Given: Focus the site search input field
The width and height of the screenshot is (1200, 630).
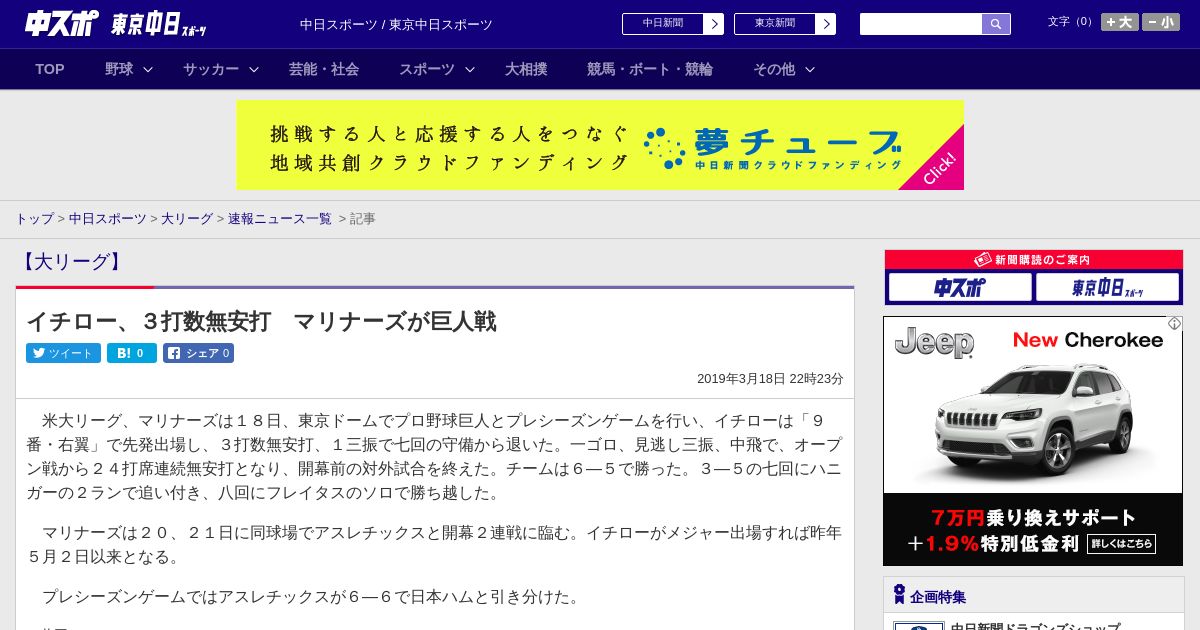Looking at the screenshot, I should click(921, 24).
